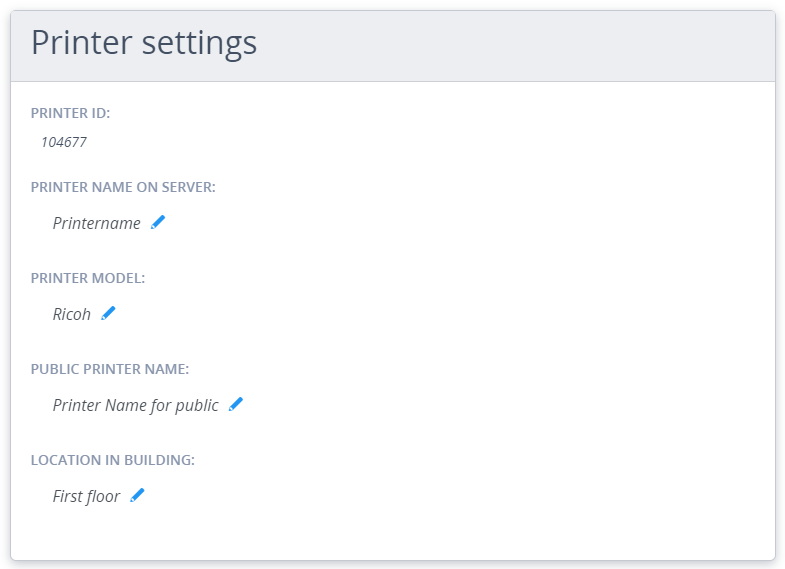Click the LOCATION IN BUILDING label

113,460
